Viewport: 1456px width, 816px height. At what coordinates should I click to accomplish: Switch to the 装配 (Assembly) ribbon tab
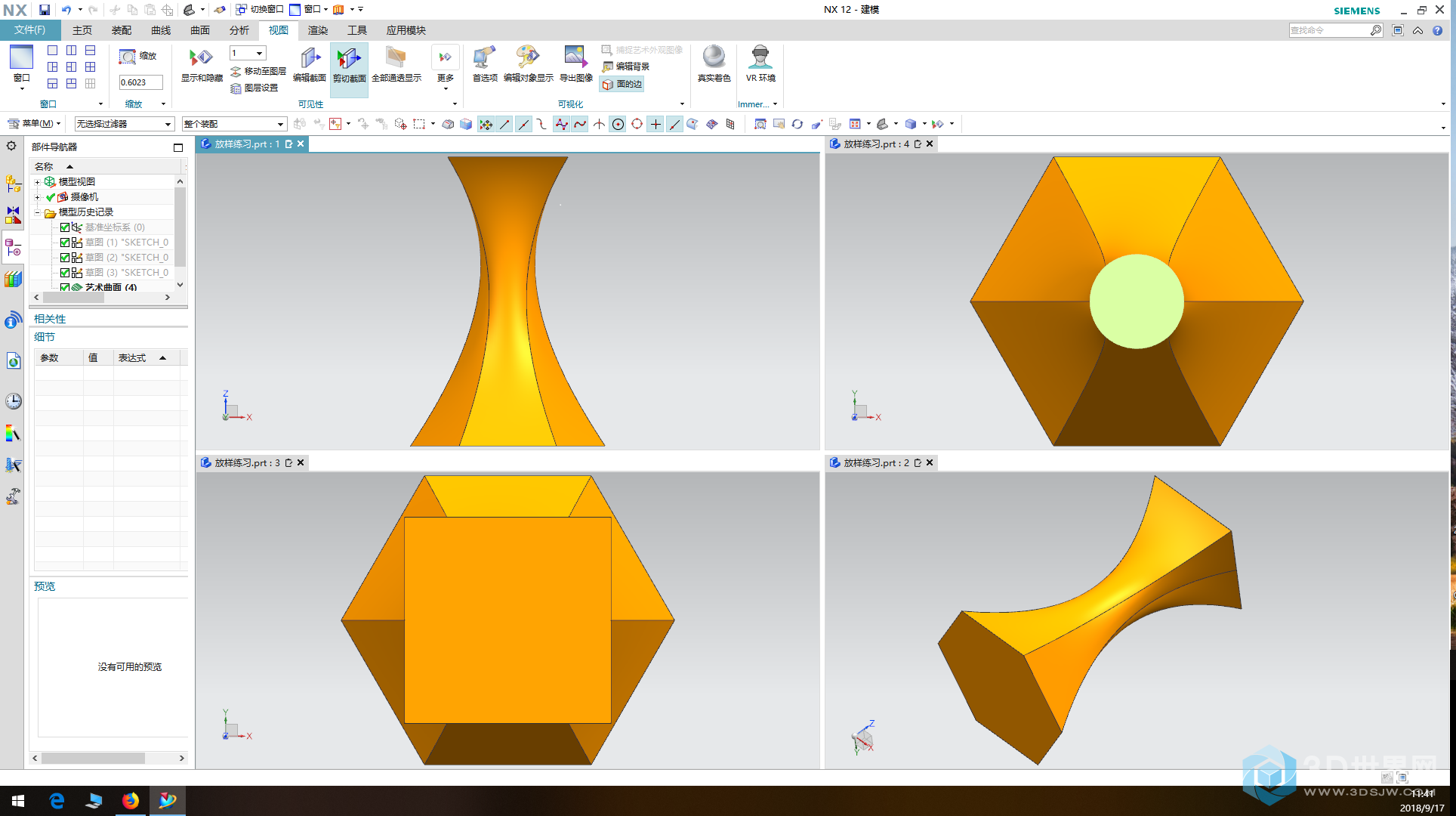[121, 30]
